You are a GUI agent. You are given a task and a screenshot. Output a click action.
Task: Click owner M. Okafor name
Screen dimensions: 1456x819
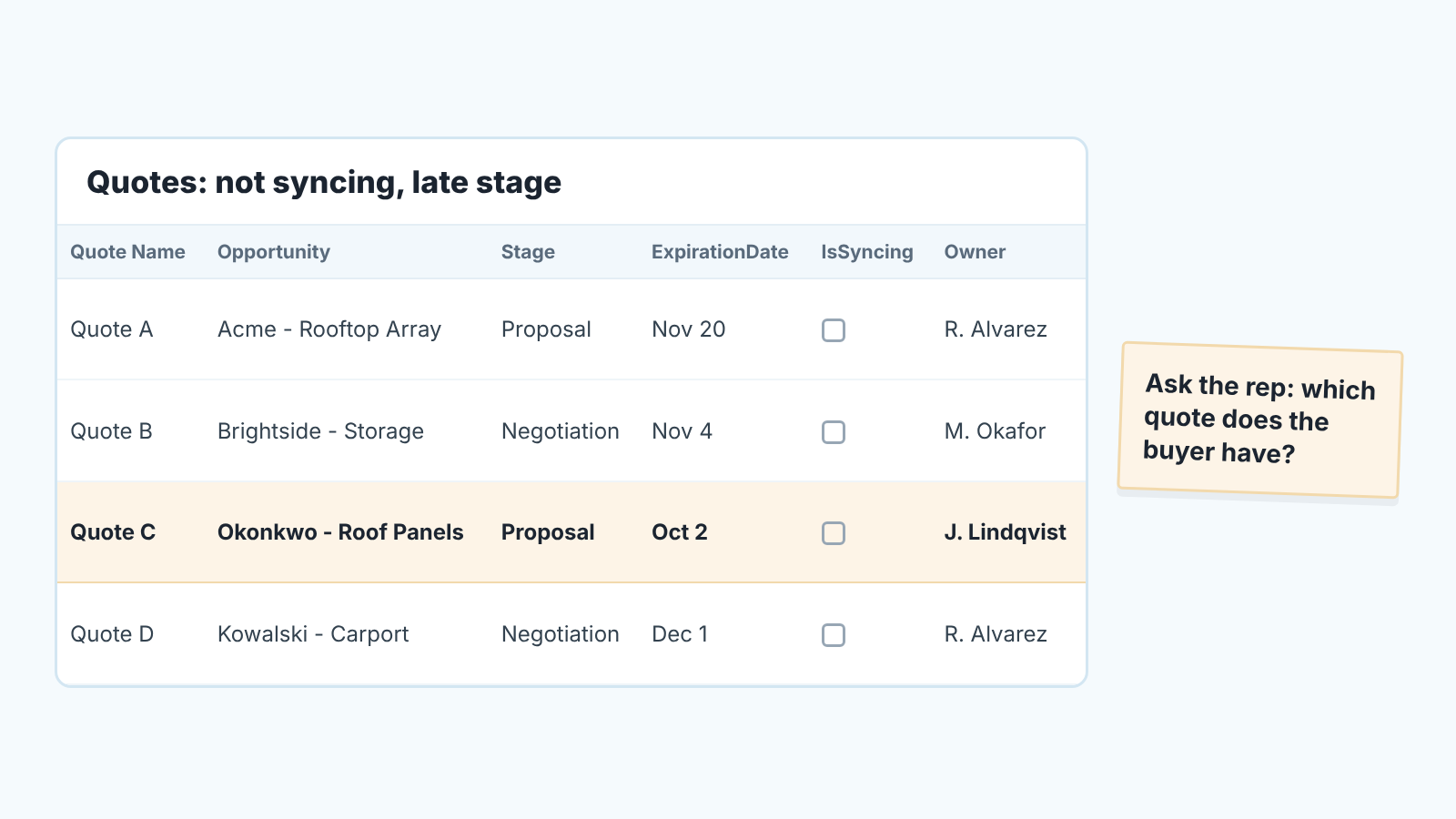point(995,431)
